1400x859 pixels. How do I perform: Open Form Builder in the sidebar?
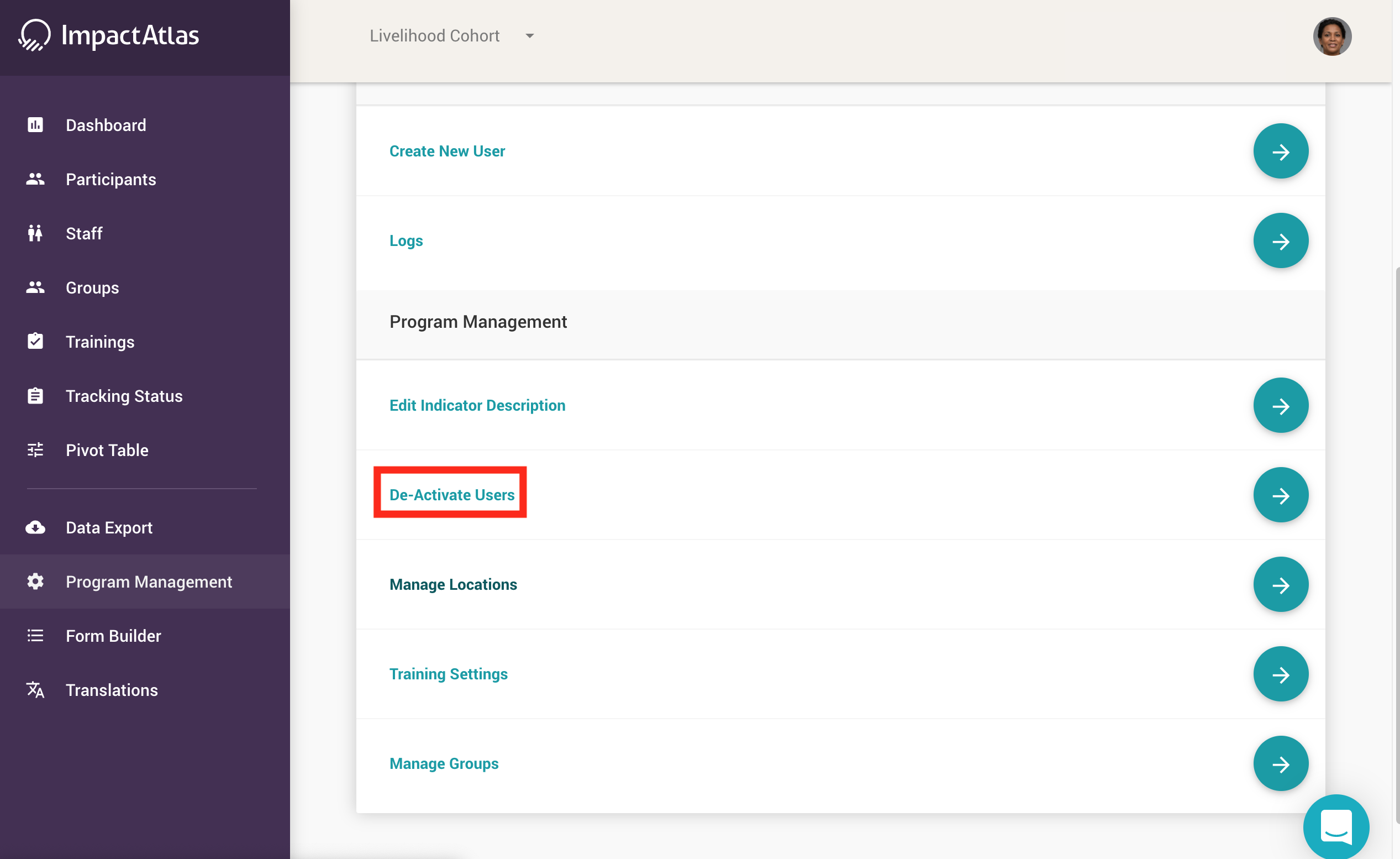click(x=113, y=636)
